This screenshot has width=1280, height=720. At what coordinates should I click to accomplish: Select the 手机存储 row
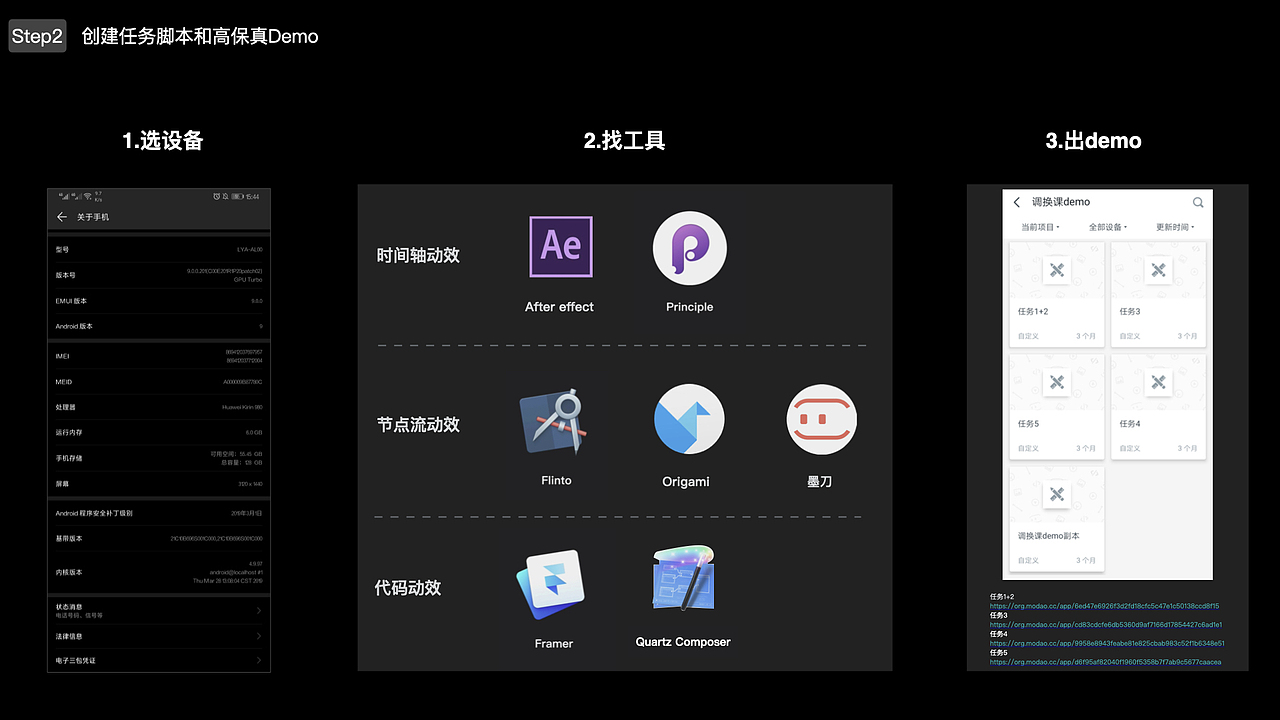[x=159, y=458]
